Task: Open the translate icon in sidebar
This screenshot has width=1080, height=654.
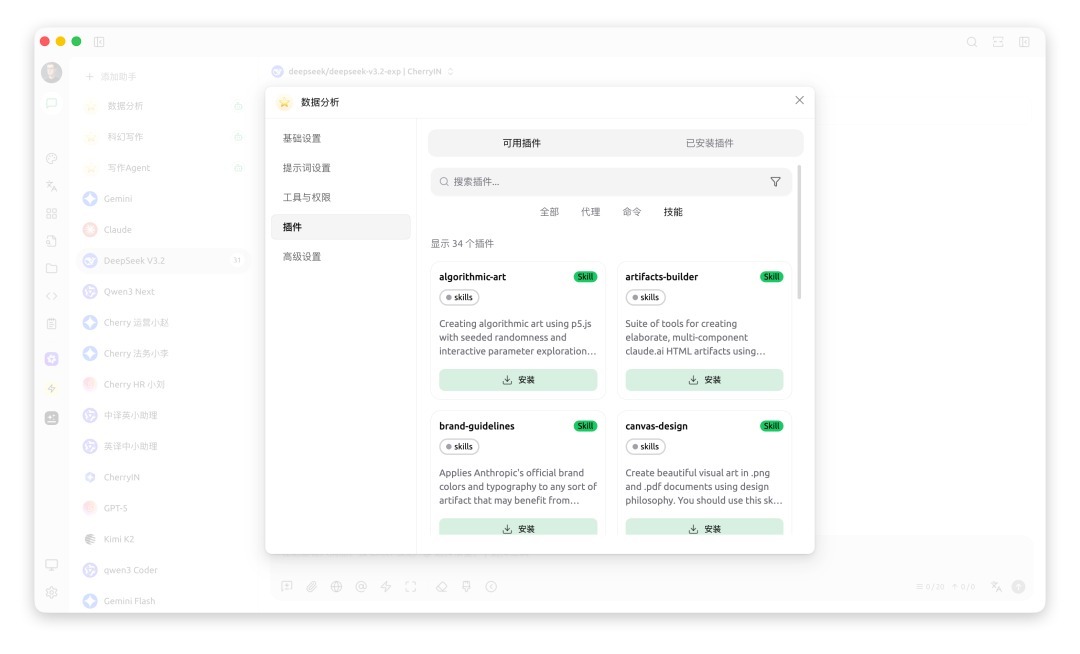Action: 52,186
